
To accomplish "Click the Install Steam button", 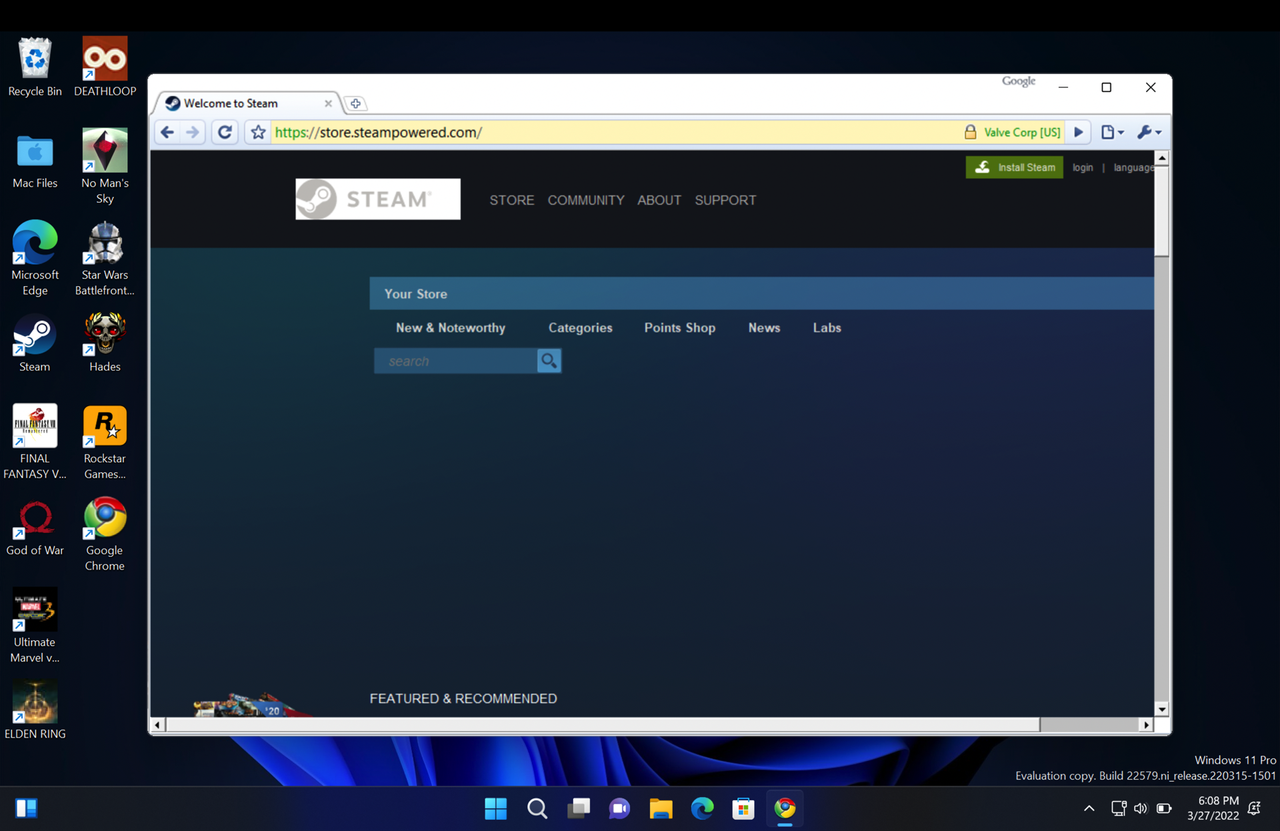I will 1014,167.
